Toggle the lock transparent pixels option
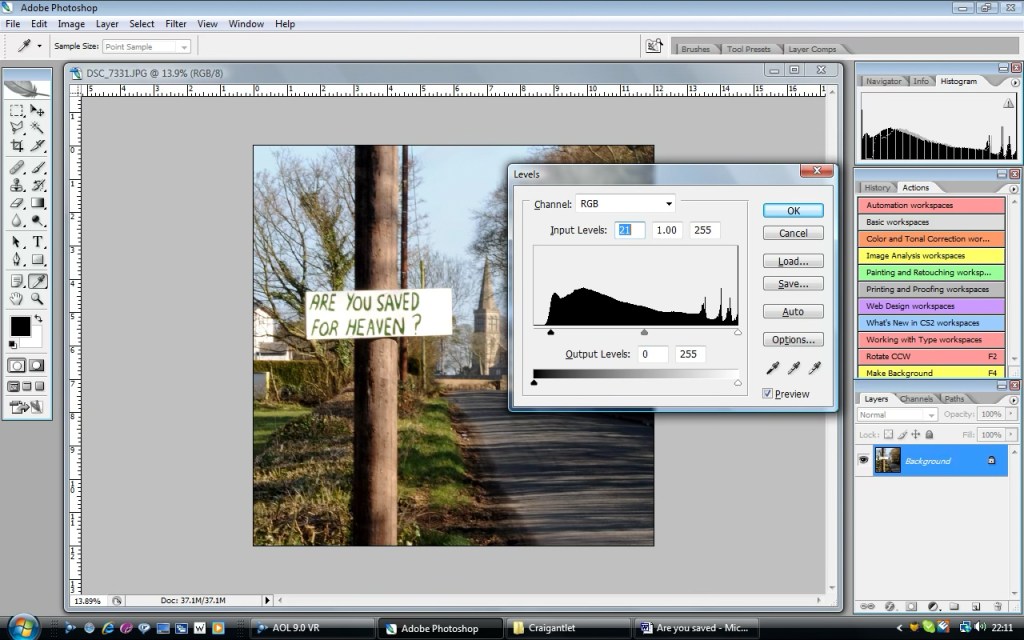This screenshot has width=1024, height=640. tap(888, 435)
